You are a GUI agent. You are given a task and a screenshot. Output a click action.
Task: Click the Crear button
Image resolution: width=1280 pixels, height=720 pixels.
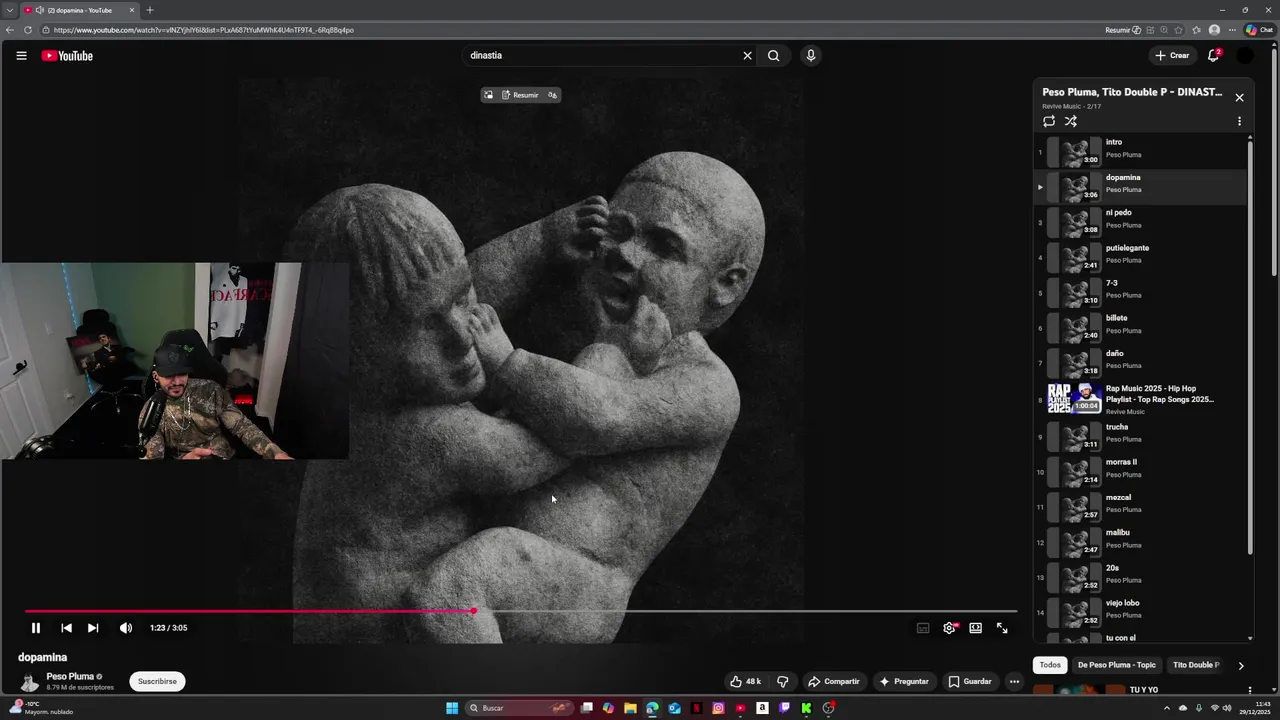(1172, 56)
